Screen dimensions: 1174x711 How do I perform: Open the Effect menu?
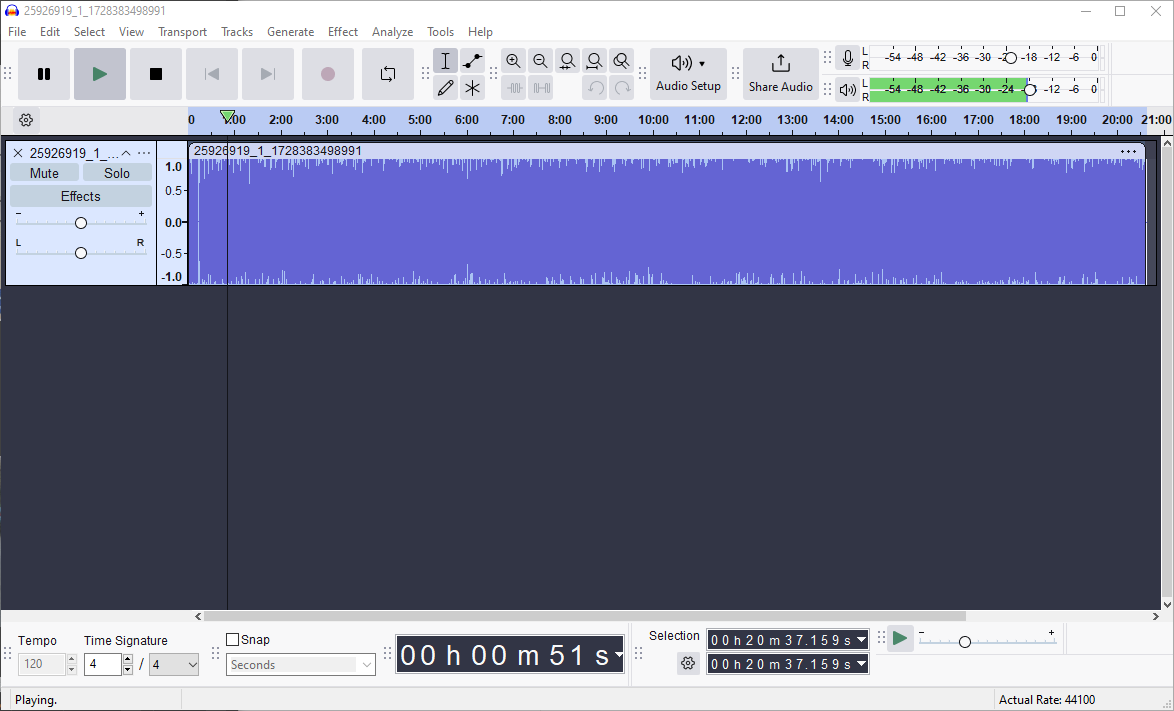(342, 32)
